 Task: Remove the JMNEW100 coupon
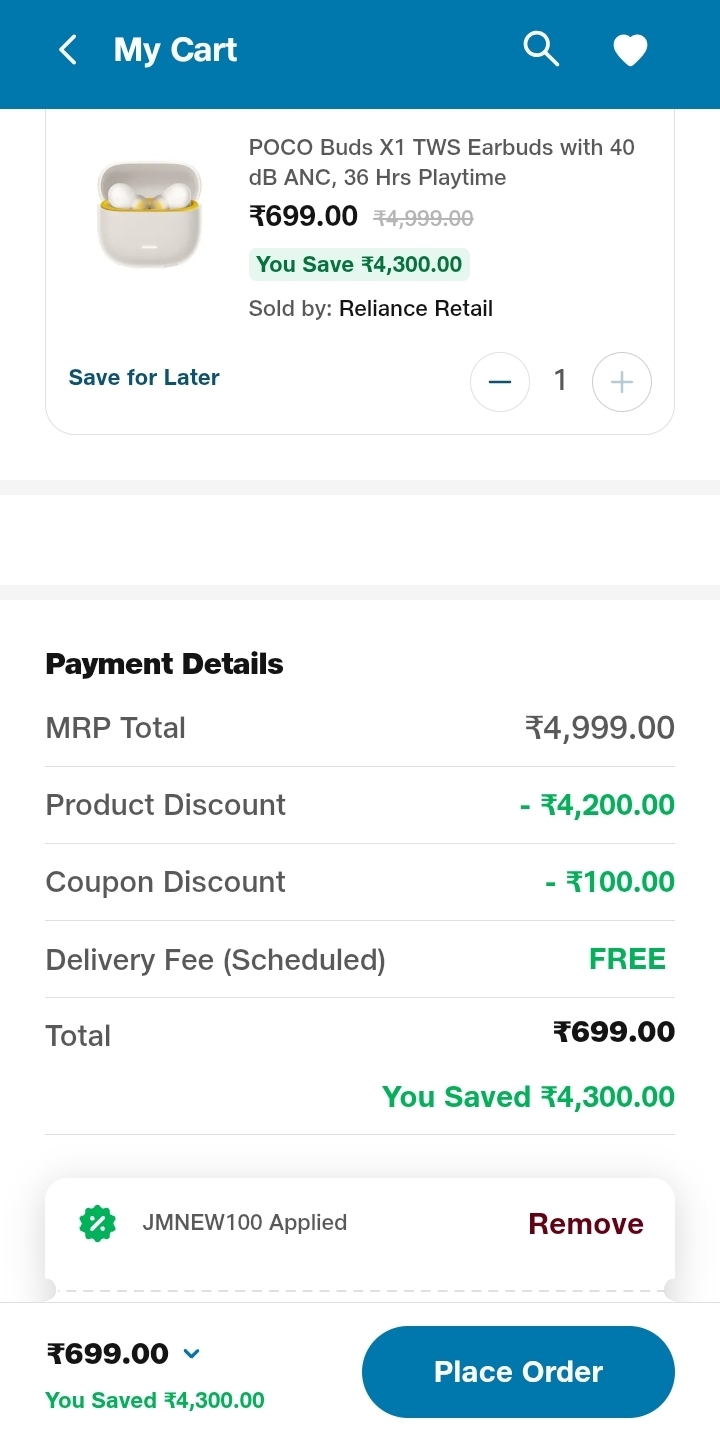coord(586,1224)
